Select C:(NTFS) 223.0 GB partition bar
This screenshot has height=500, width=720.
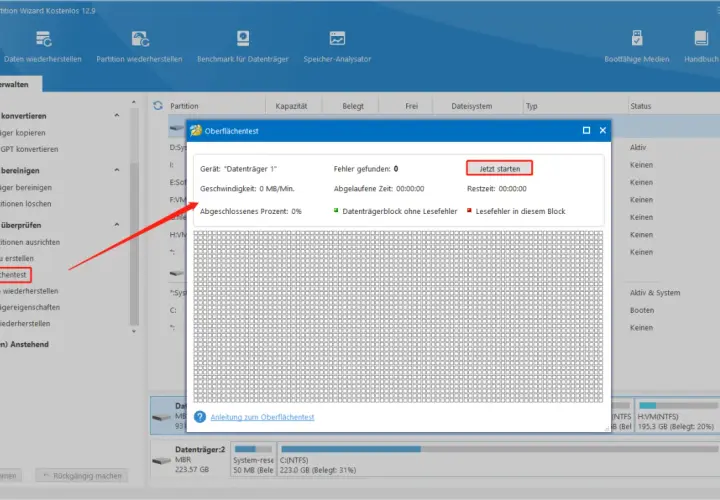coord(498,460)
